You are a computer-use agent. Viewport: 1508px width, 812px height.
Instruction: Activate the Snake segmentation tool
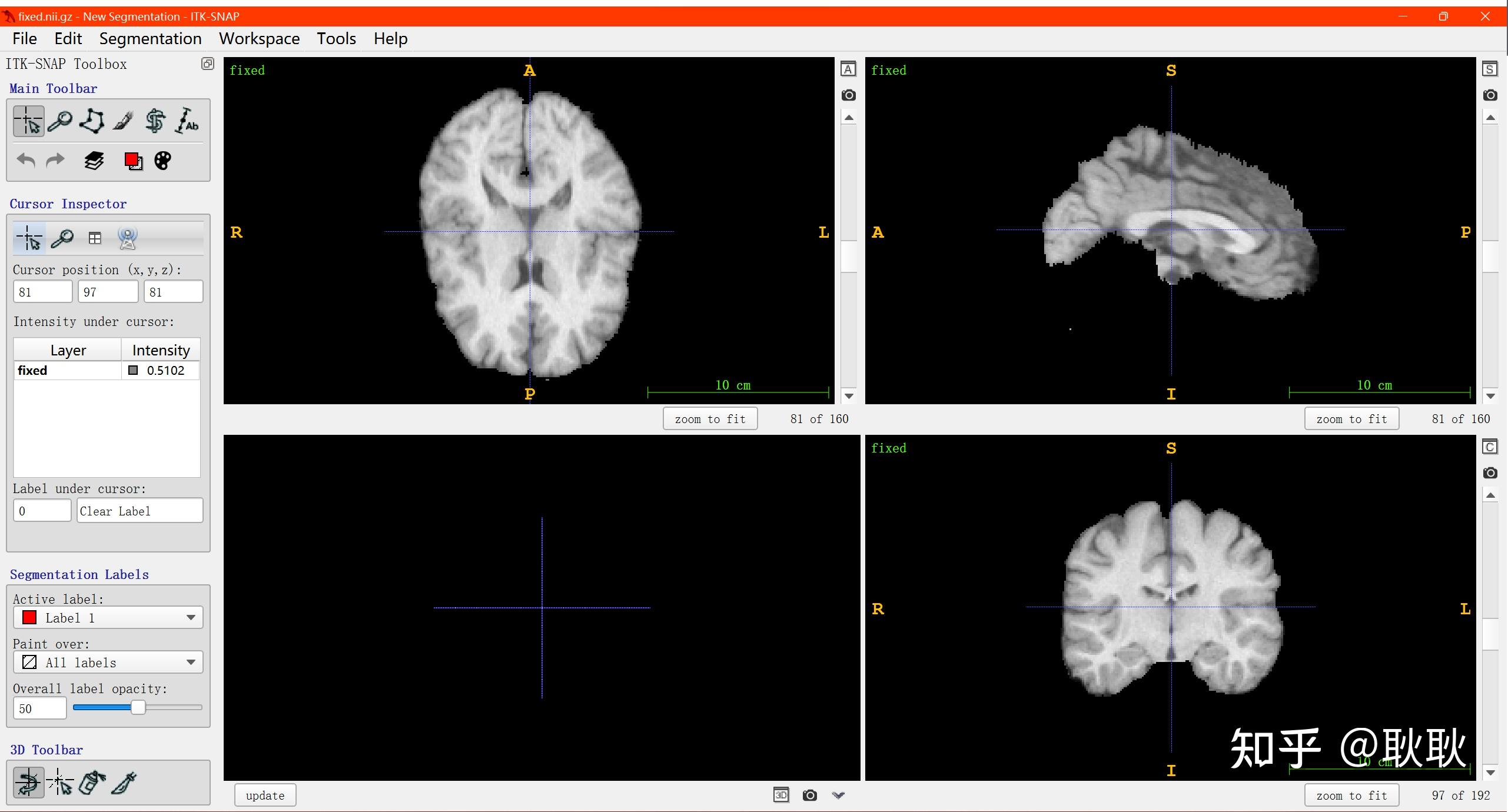point(155,121)
